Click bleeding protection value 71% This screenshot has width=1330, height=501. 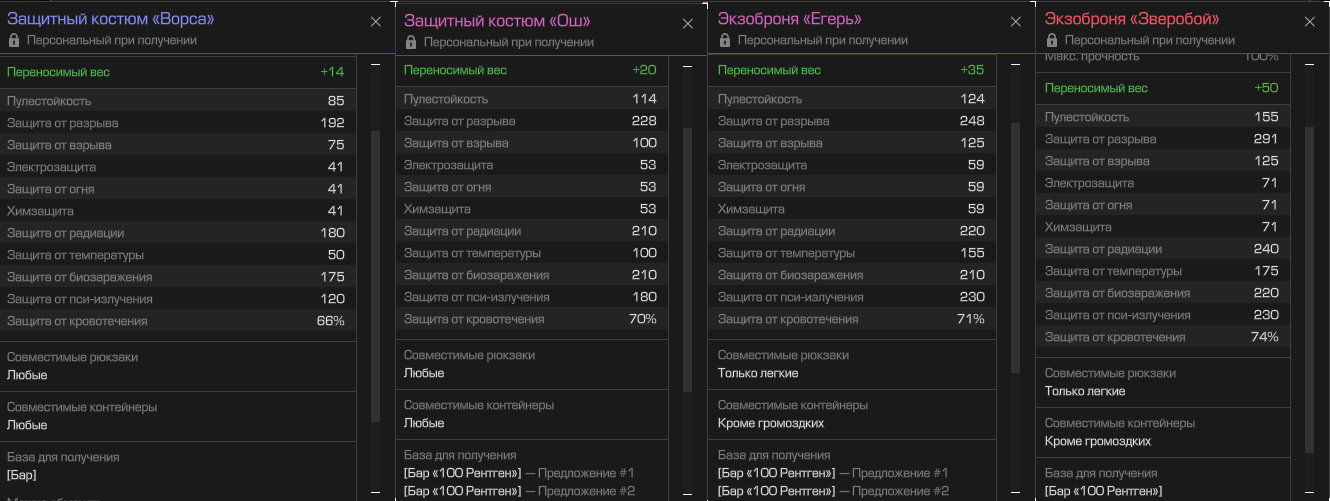tap(970, 319)
